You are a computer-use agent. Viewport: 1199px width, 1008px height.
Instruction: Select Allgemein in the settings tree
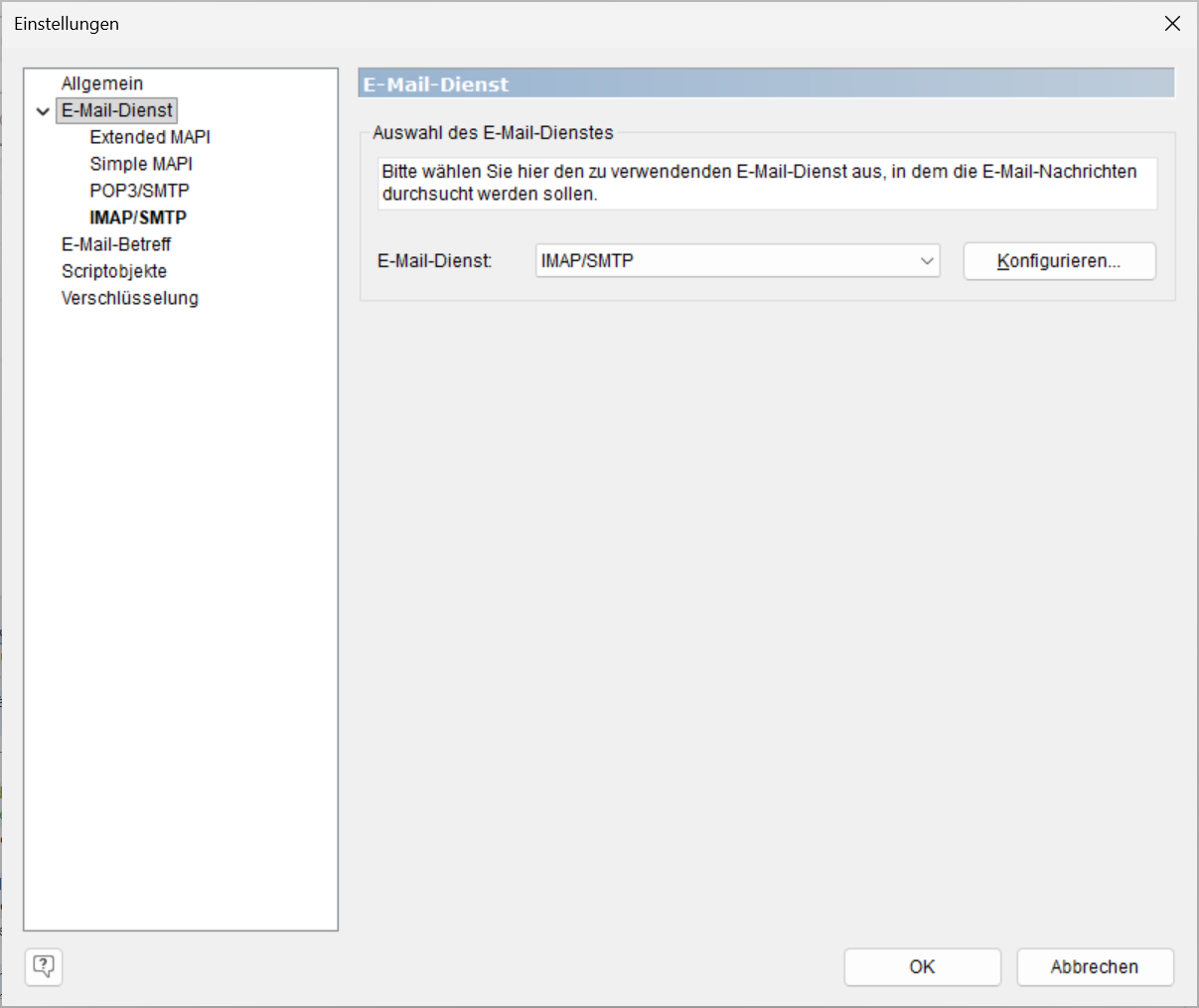102,83
